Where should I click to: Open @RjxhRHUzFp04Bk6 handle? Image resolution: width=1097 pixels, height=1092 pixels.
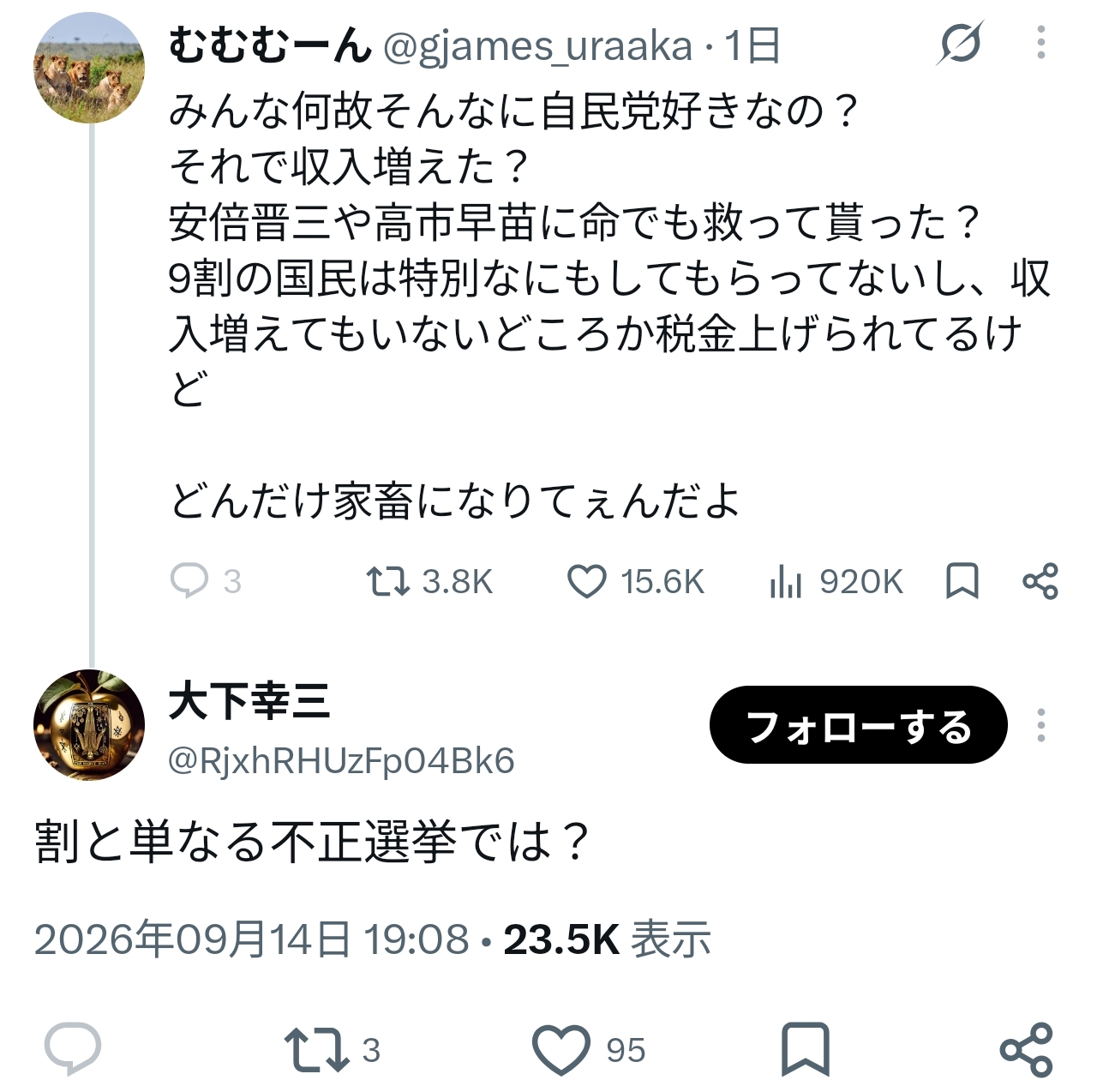click(341, 760)
